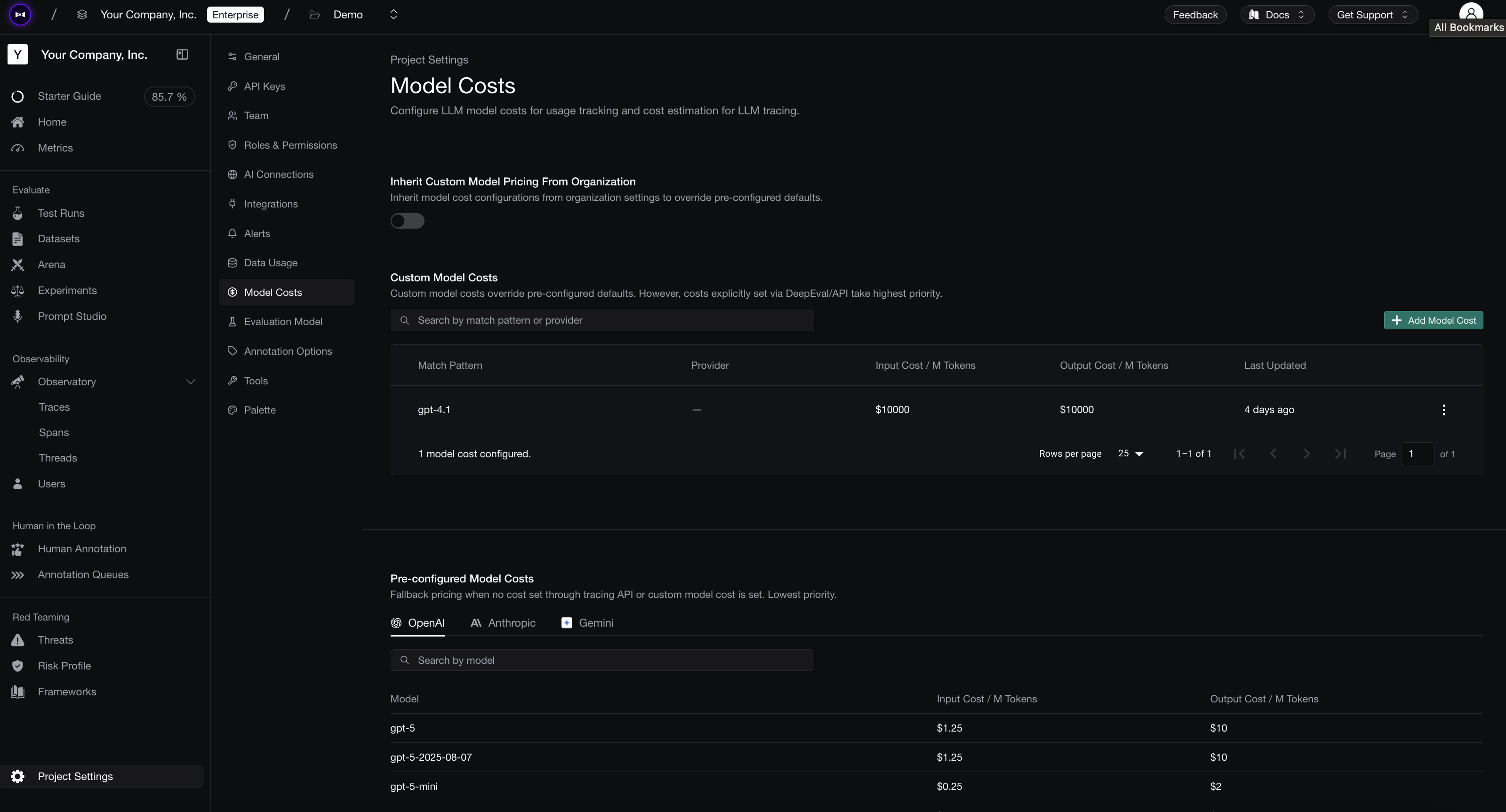The height and width of the screenshot is (812, 1506).
Task: Open the Docs dropdown
Action: click(x=1277, y=15)
